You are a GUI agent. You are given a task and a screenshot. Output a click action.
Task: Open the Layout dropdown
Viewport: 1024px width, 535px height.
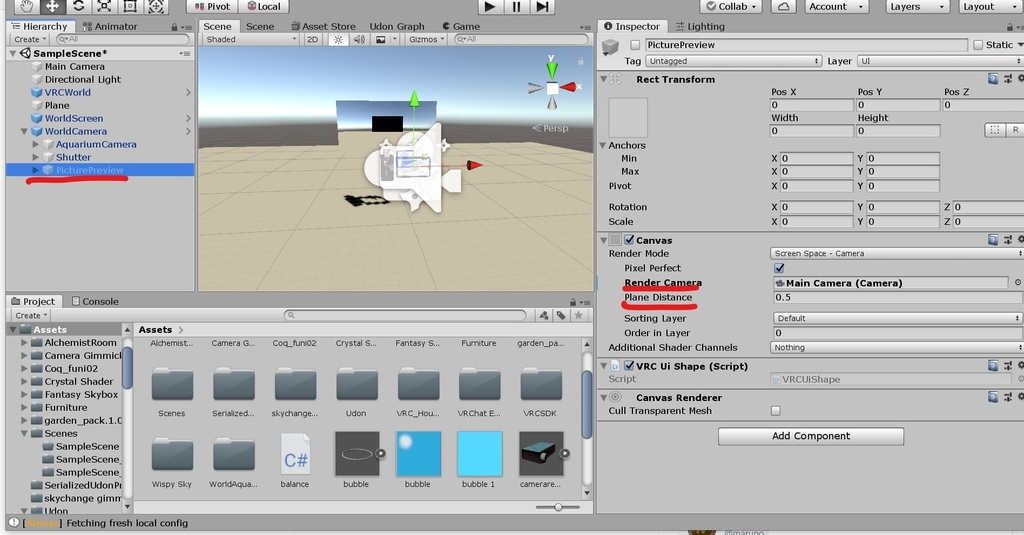pos(989,7)
